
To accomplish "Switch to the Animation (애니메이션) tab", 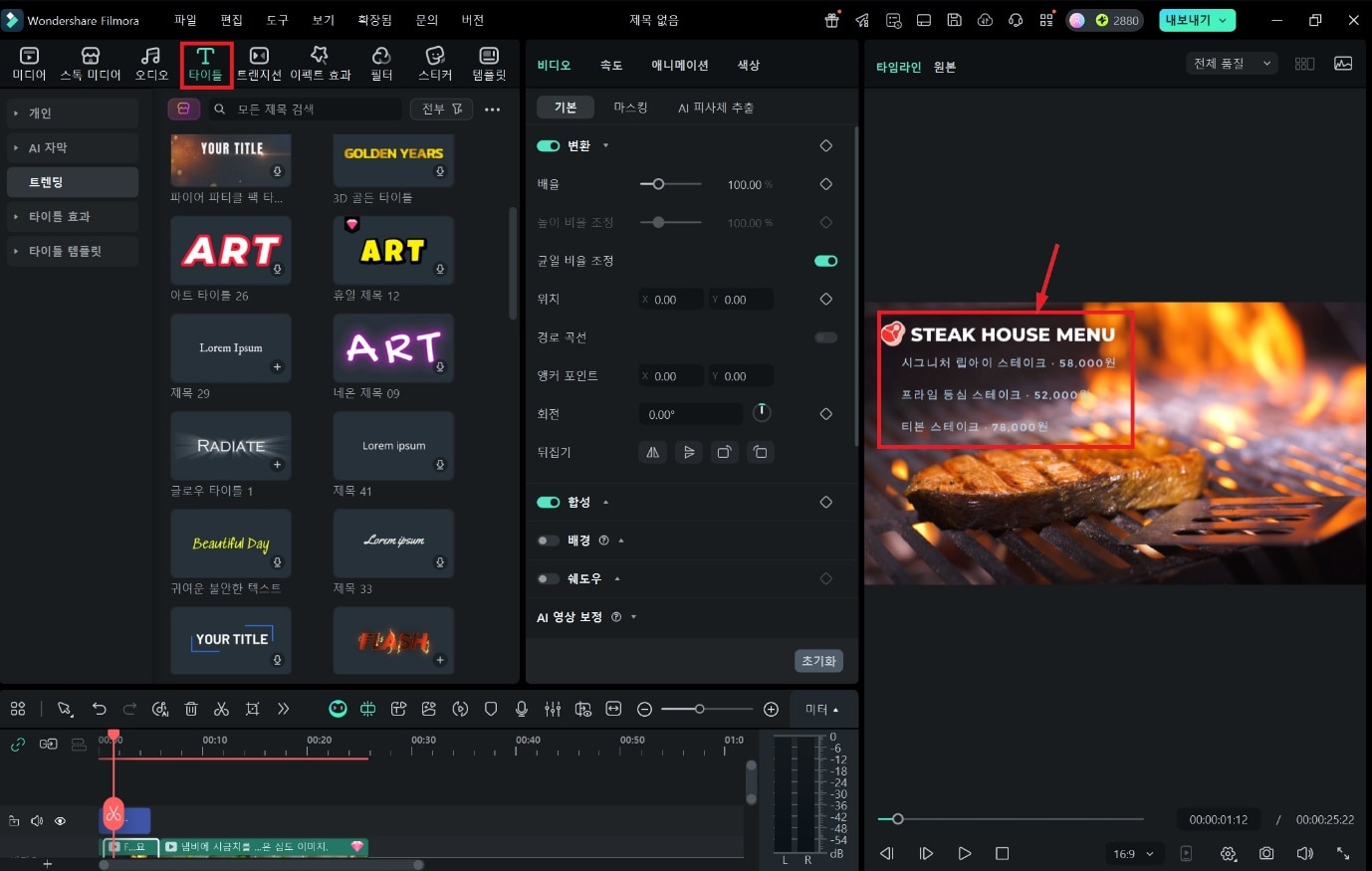I will [x=679, y=65].
